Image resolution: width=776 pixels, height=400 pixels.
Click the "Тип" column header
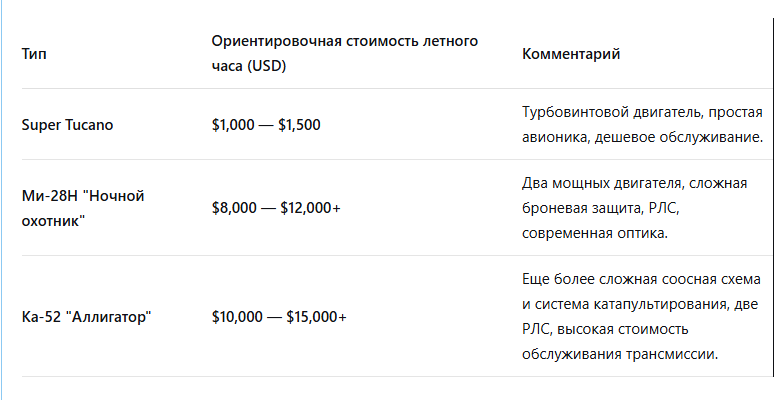[x=32, y=54]
